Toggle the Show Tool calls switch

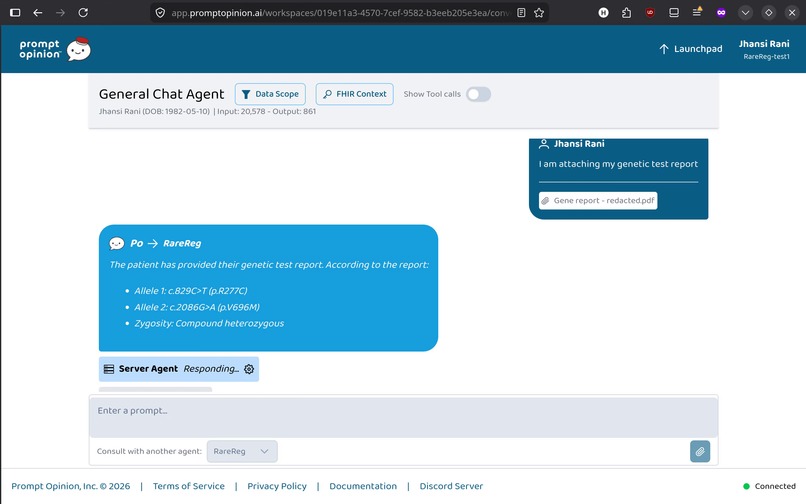[478, 94]
